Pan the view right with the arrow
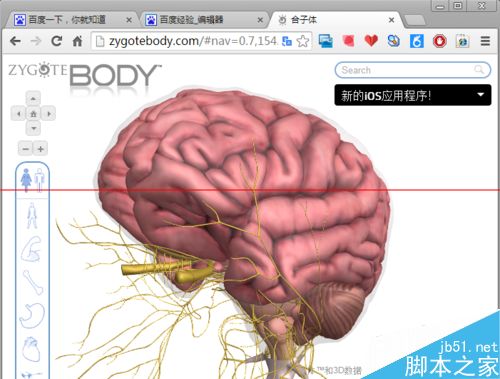Image resolution: width=500 pixels, height=379 pixels. point(49,114)
